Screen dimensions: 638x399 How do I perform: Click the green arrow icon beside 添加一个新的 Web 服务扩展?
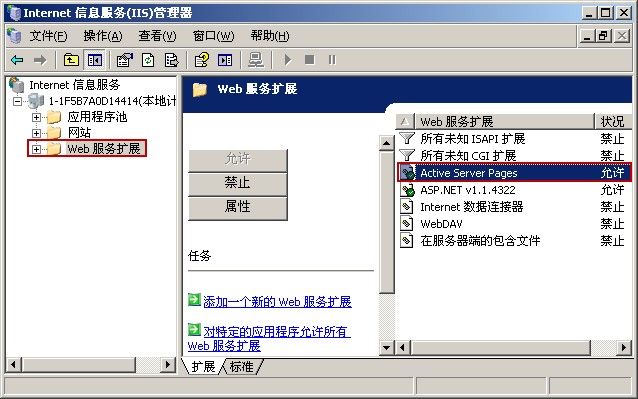pos(194,300)
